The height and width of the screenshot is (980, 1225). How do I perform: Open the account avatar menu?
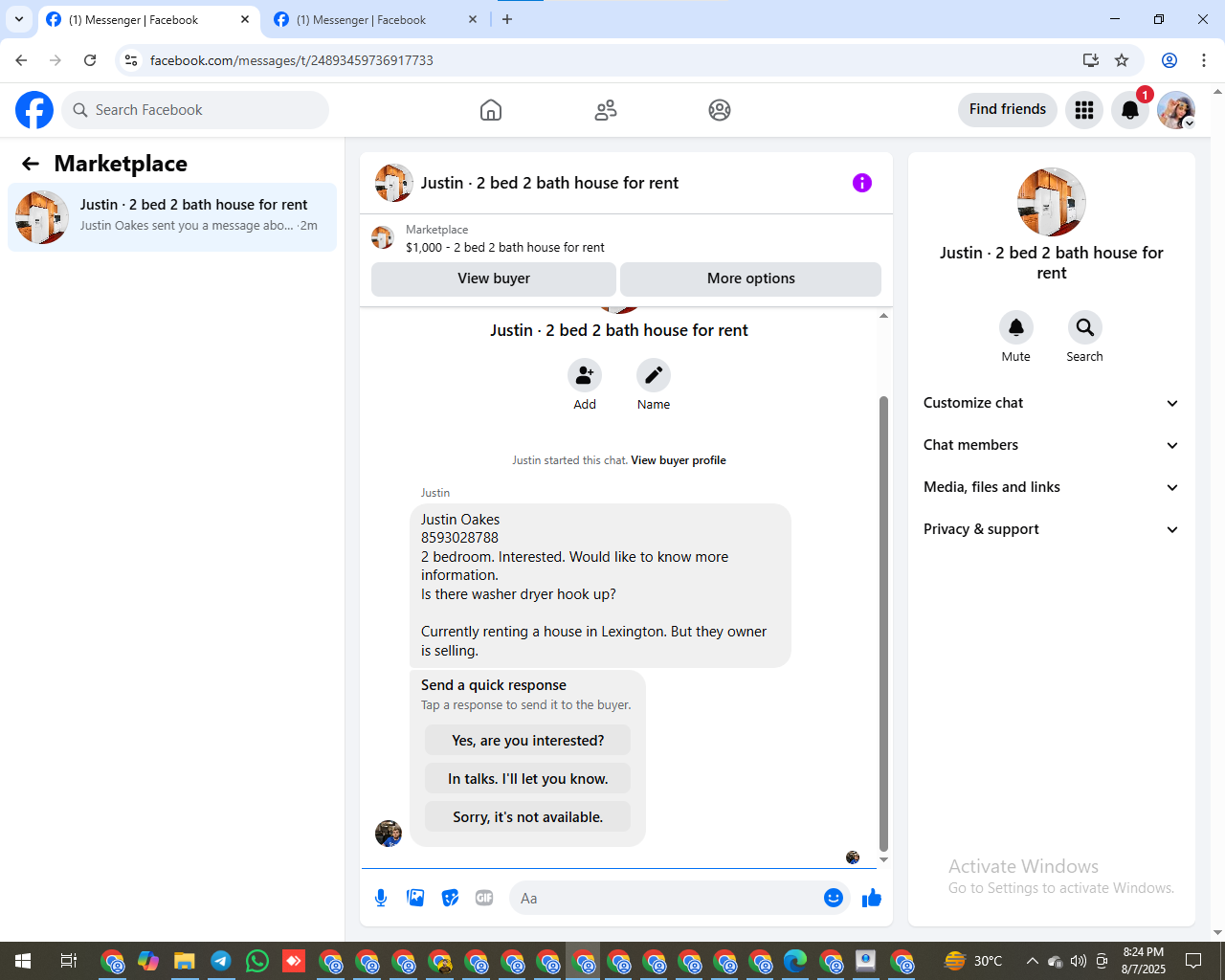tap(1176, 110)
